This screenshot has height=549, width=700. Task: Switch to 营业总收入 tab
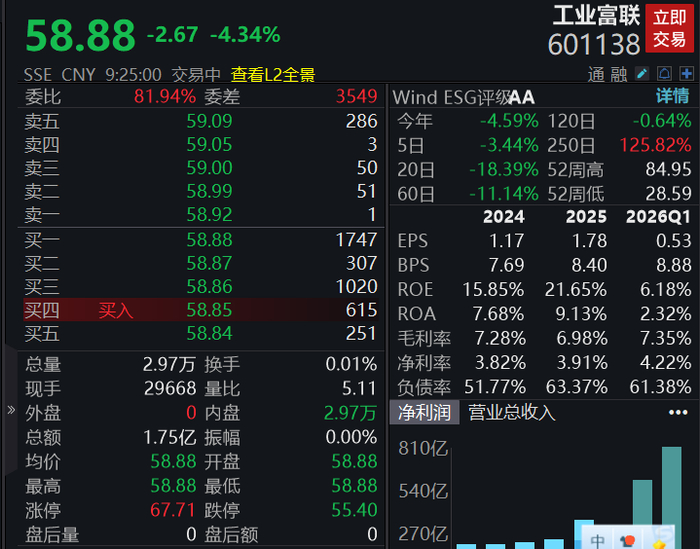(512, 412)
